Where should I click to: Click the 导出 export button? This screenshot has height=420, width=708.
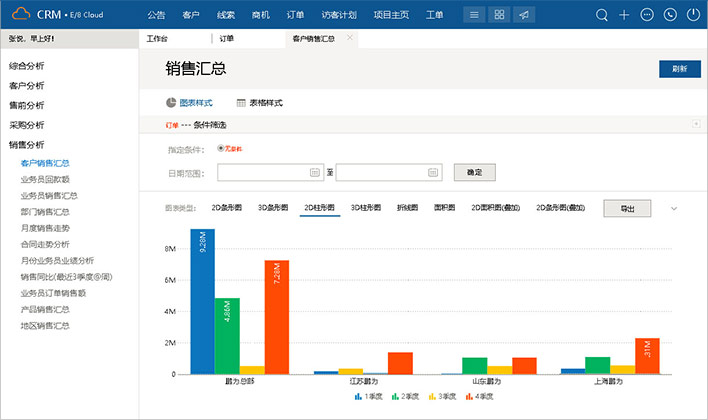[627, 208]
